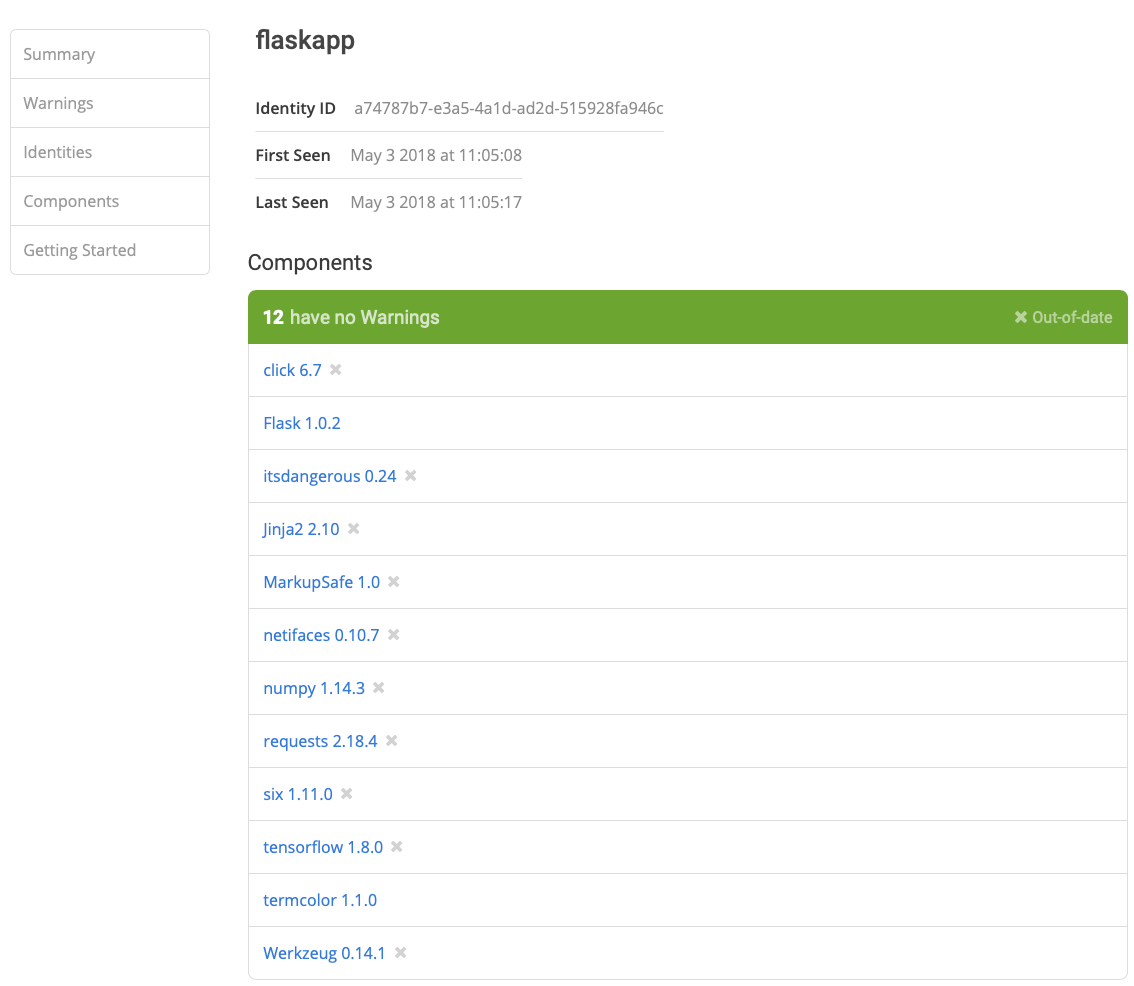Select Identities in the sidebar

(x=110, y=152)
